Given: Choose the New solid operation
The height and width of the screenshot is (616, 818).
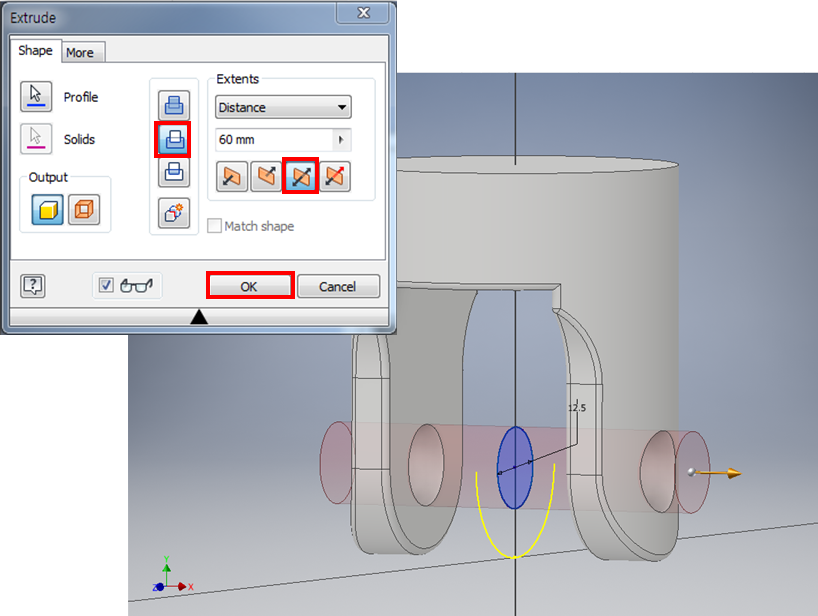Looking at the screenshot, I should (x=174, y=213).
